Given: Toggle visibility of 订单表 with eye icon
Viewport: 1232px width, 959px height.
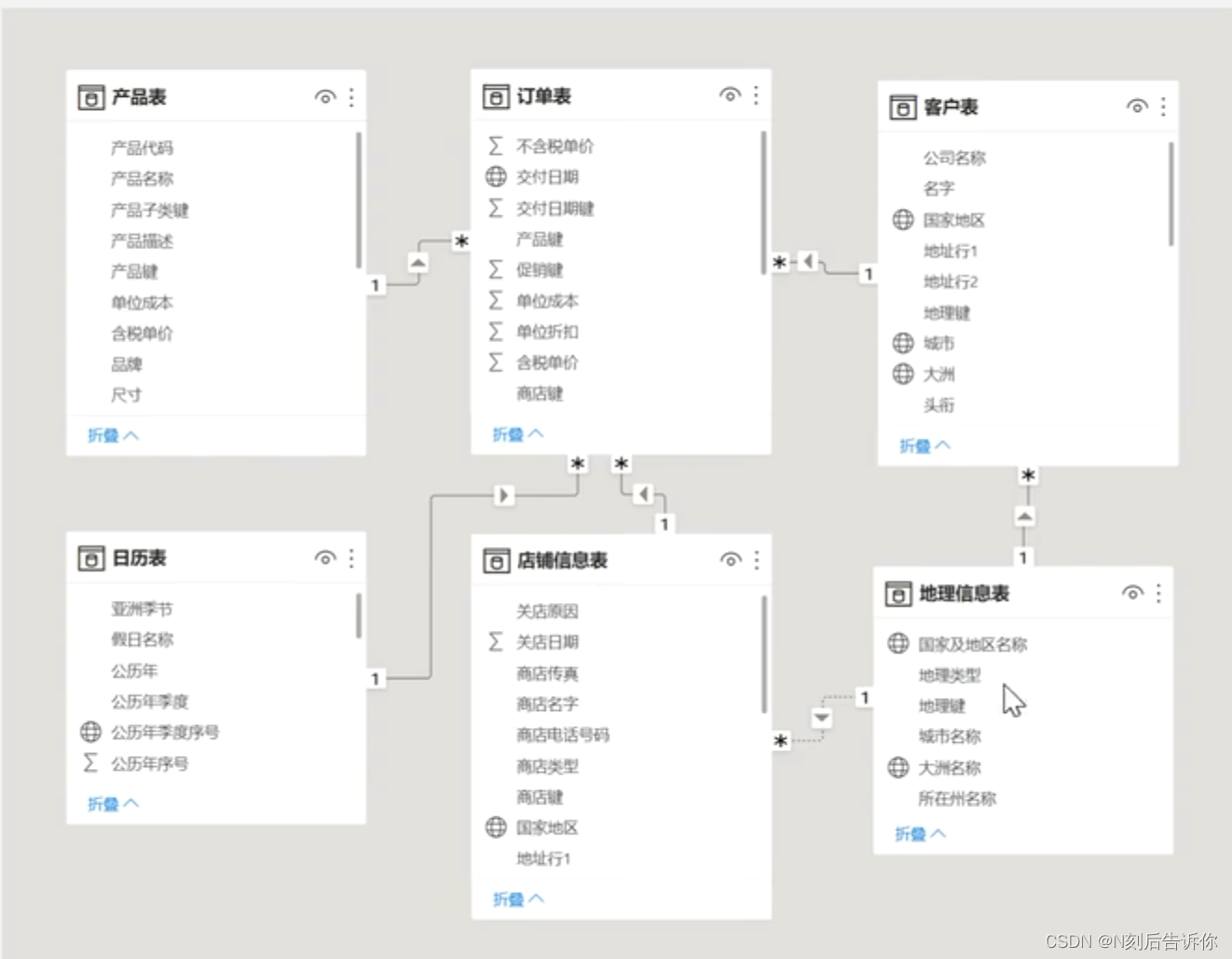Looking at the screenshot, I should point(731,95).
